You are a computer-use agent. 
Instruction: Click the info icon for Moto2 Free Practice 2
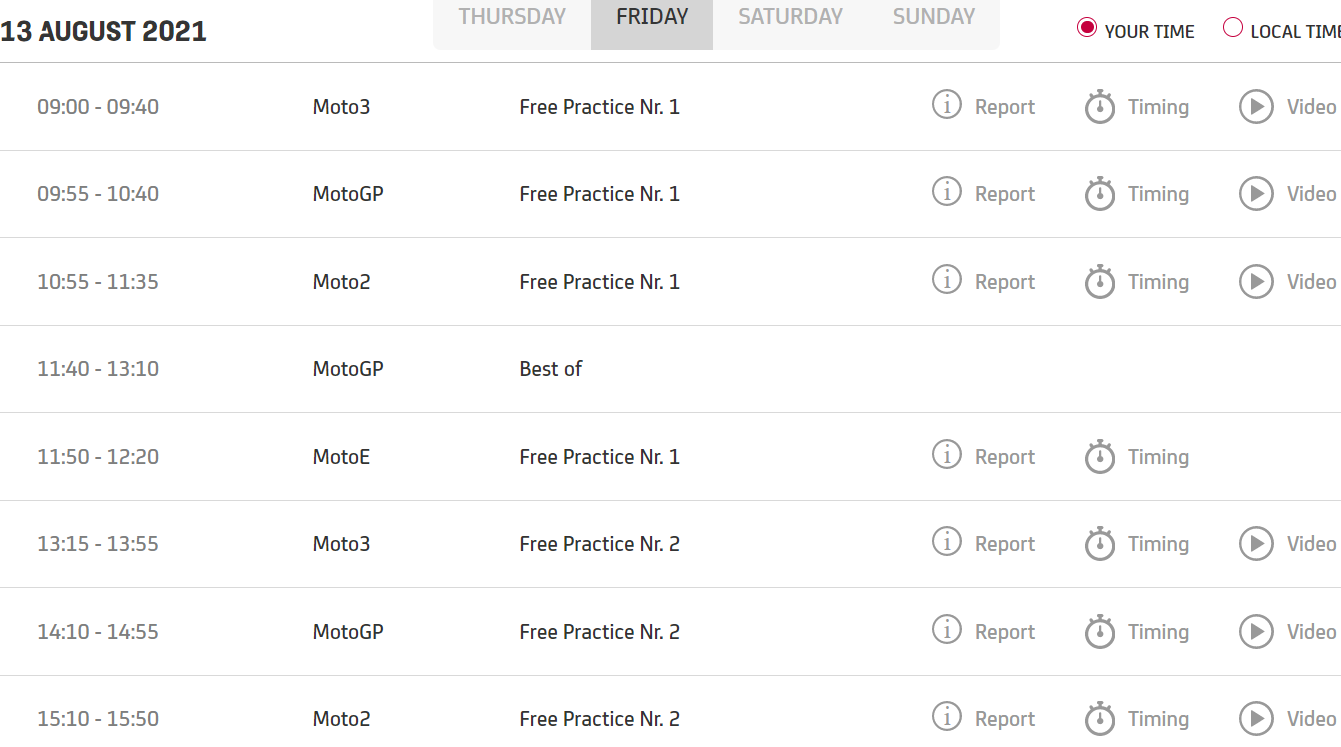[946, 716]
